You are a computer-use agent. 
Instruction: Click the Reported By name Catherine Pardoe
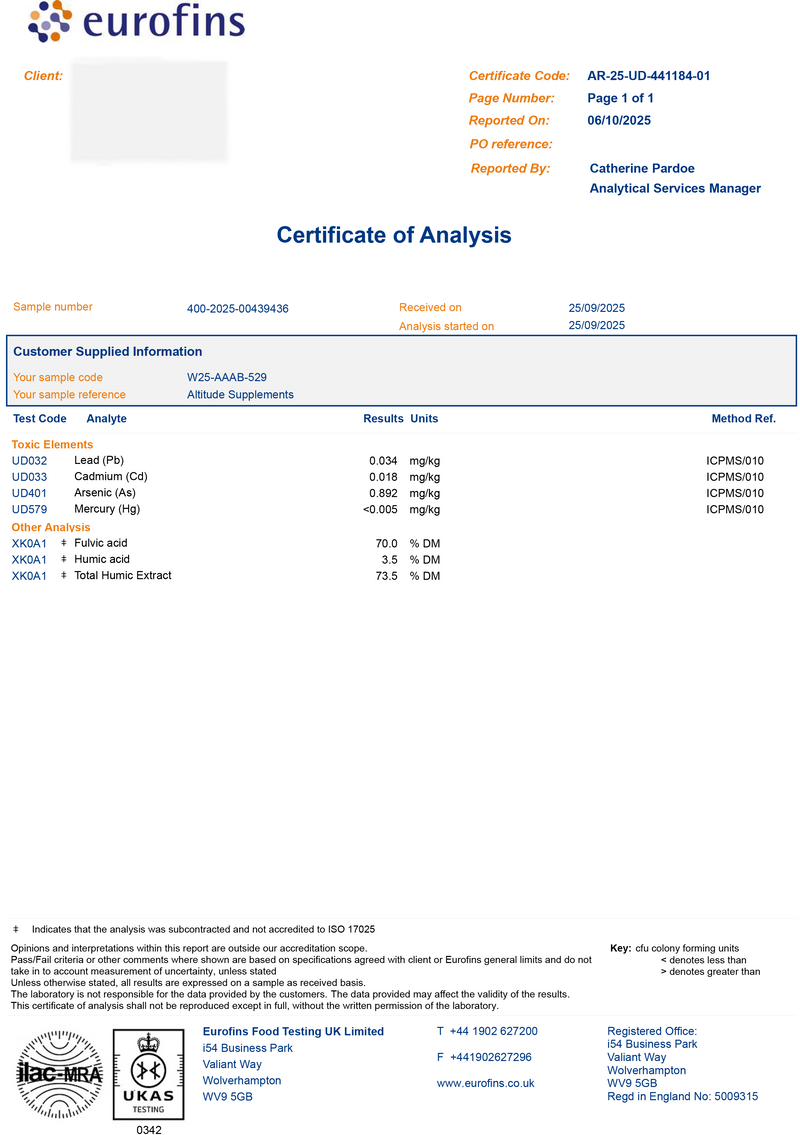[x=642, y=168]
